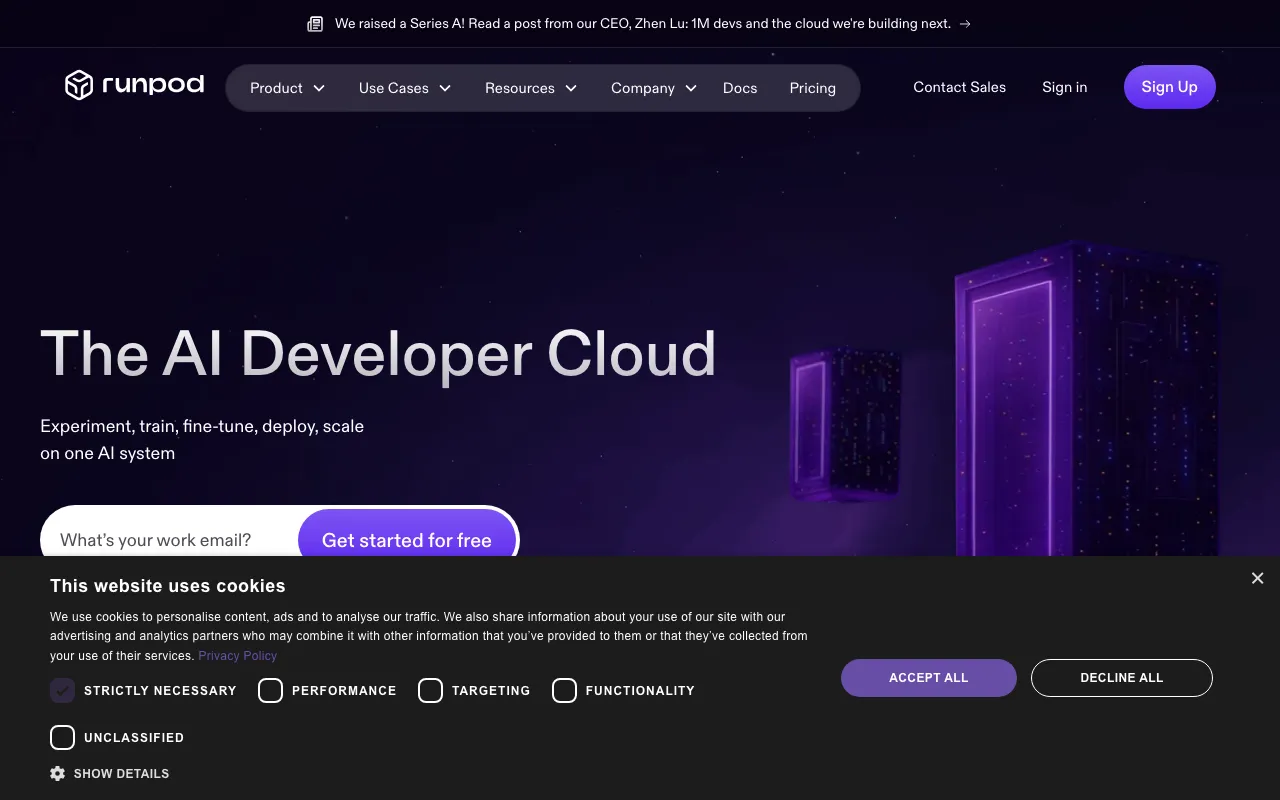The image size is (1280, 800).
Task: Click the Runpod cube logo
Action: (79, 85)
